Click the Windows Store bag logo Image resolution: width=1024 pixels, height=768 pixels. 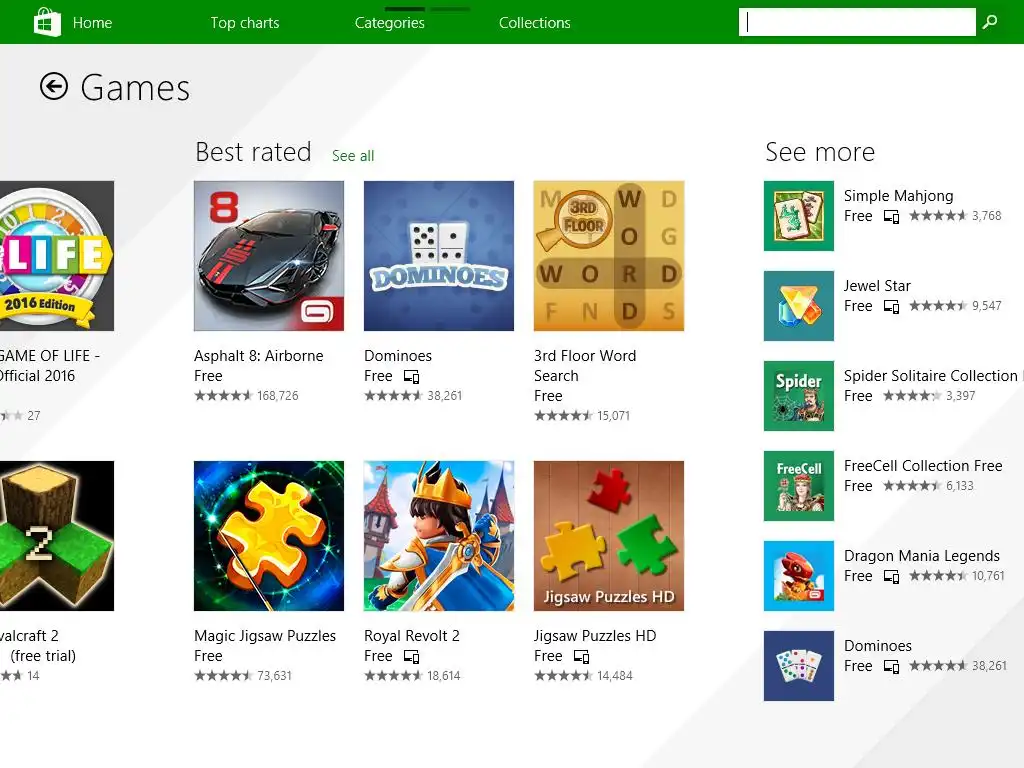pyautogui.click(x=47, y=22)
